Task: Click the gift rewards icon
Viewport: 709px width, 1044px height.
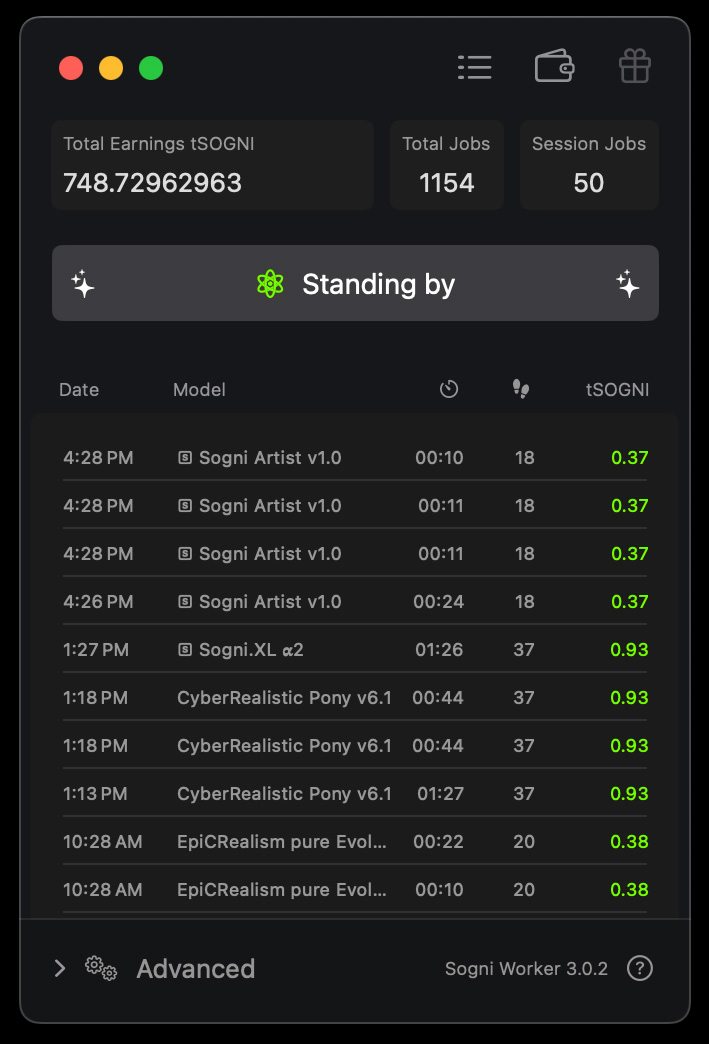Action: (634, 67)
